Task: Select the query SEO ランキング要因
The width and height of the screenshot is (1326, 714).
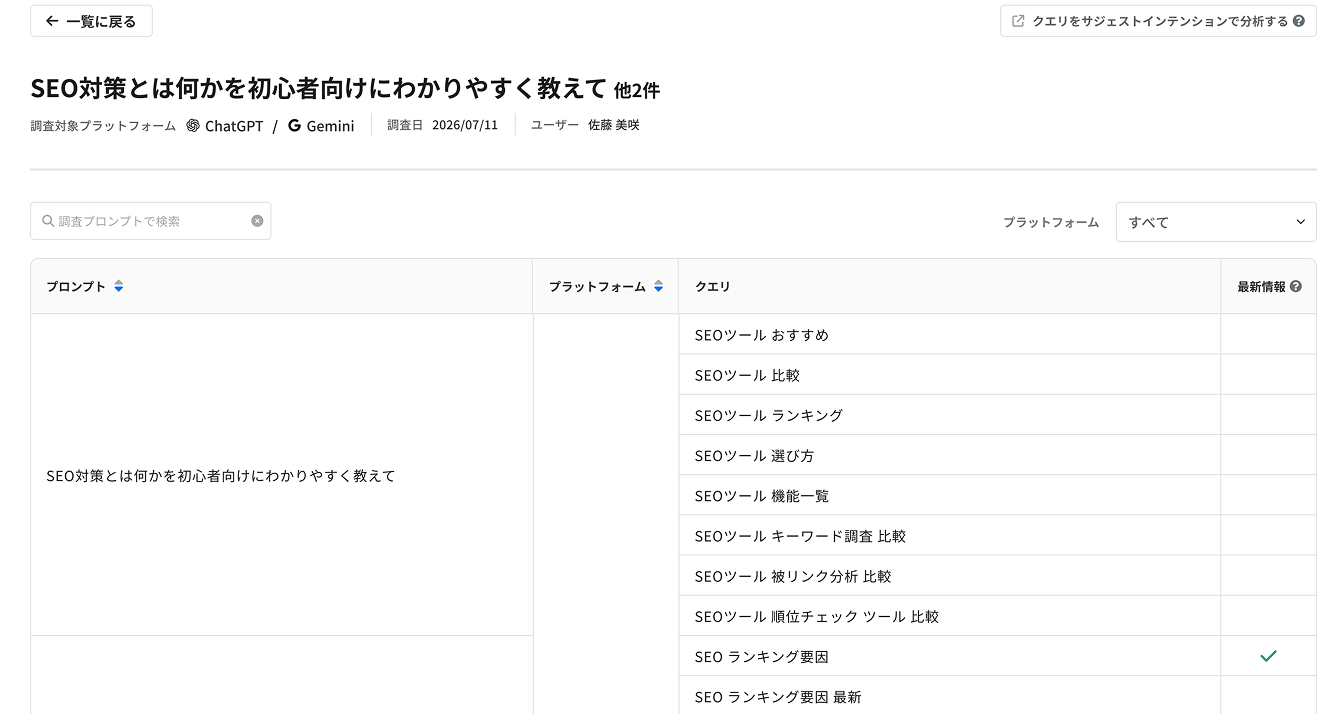Action: [x=762, y=656]
